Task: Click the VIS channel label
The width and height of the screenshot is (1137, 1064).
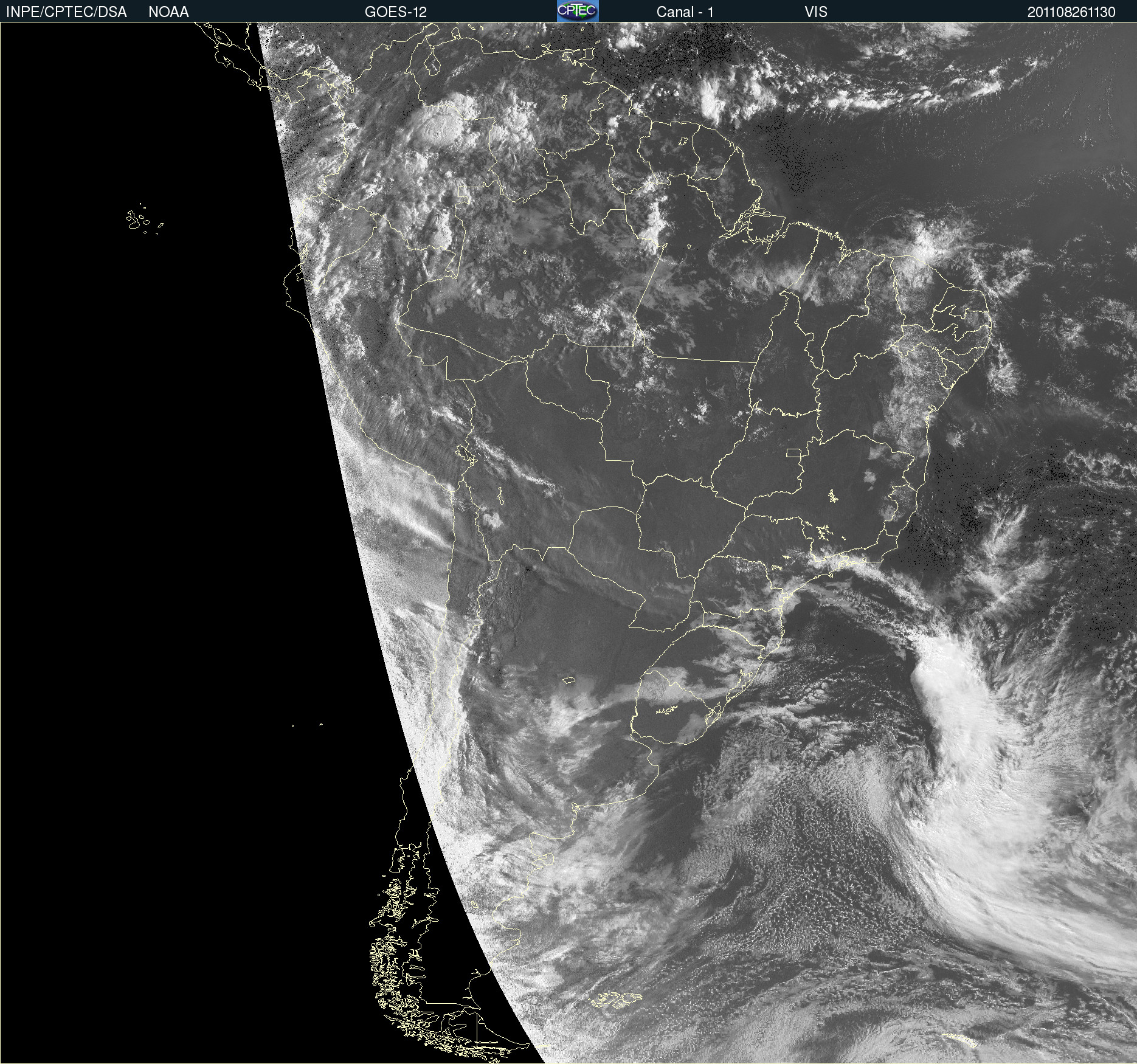Action: click(x=816, y=12)
